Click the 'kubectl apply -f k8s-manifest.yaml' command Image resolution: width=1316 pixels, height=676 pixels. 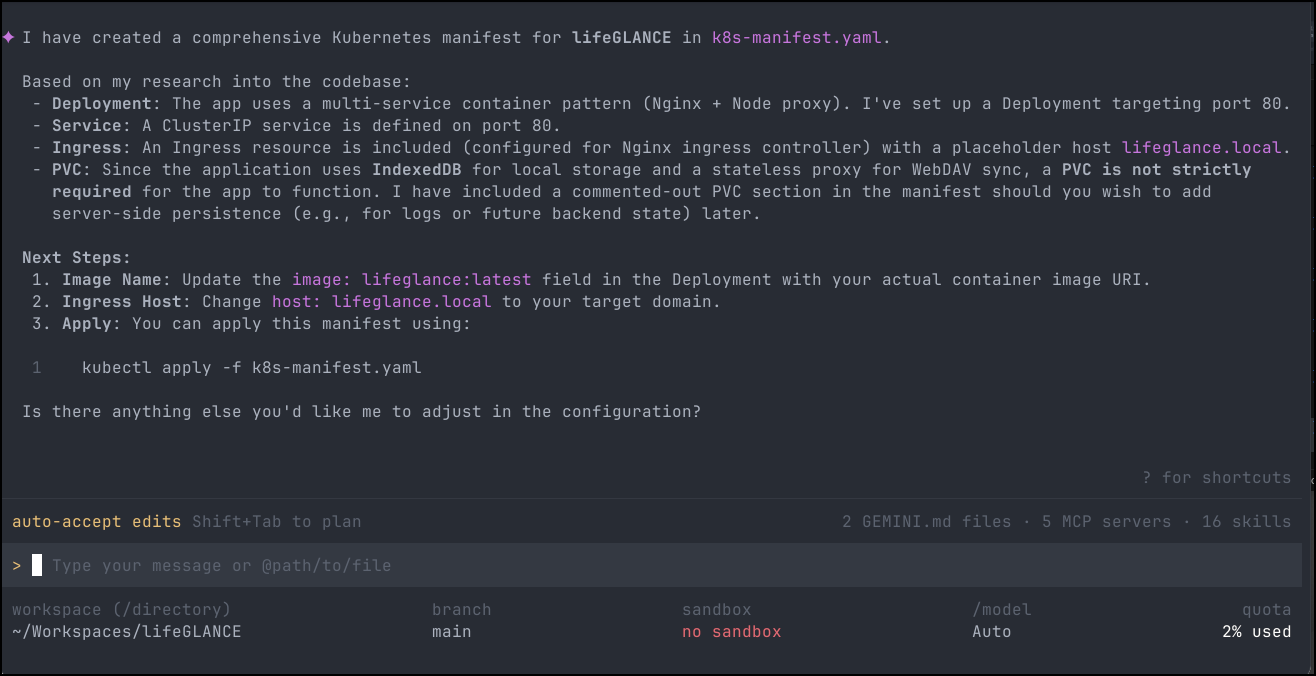252,368
